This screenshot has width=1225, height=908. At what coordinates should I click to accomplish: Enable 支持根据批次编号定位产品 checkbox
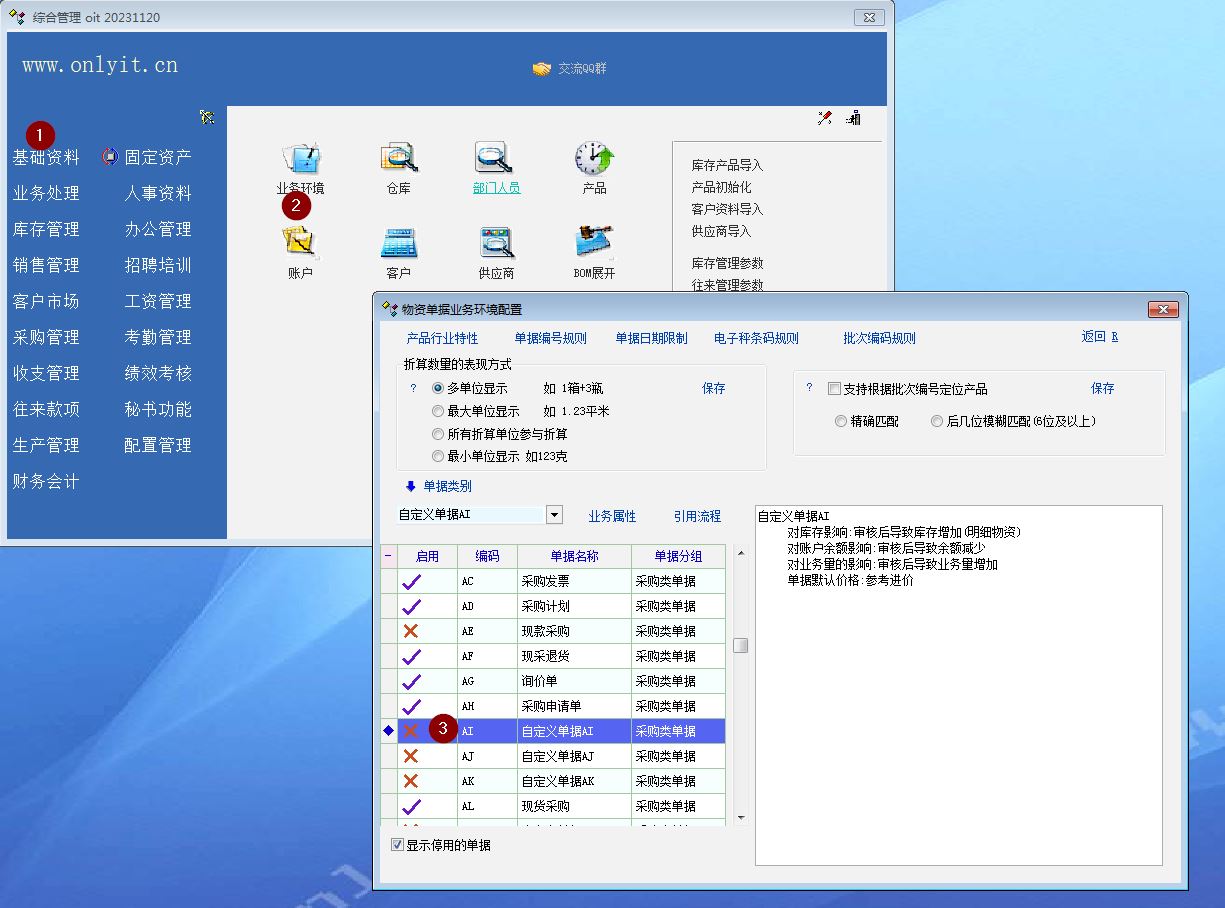click(x=834, y=389)
